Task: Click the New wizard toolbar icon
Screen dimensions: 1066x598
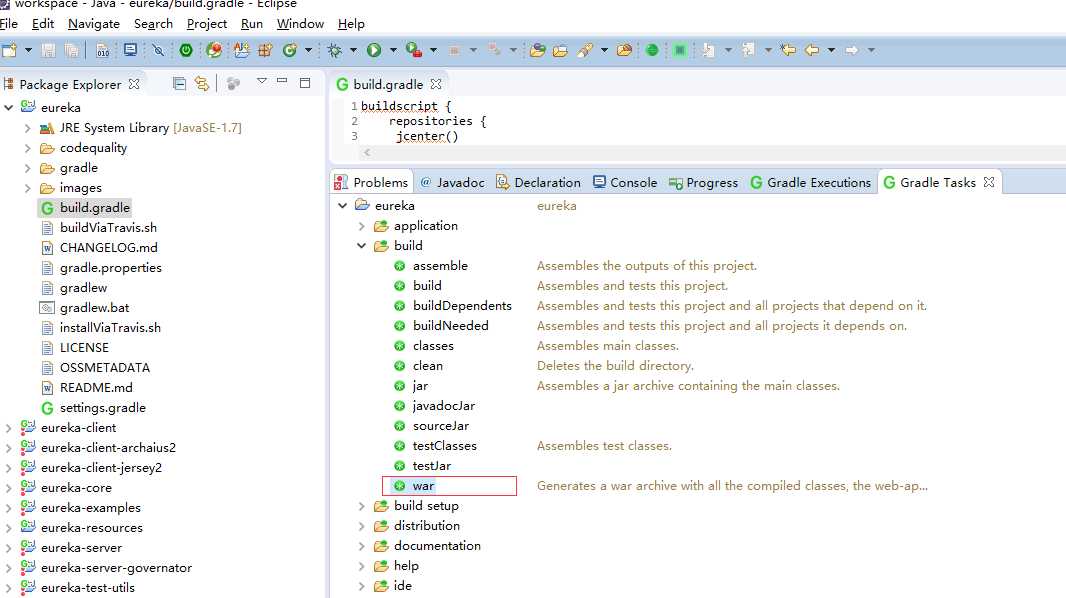Action: (x=9, y=50)
